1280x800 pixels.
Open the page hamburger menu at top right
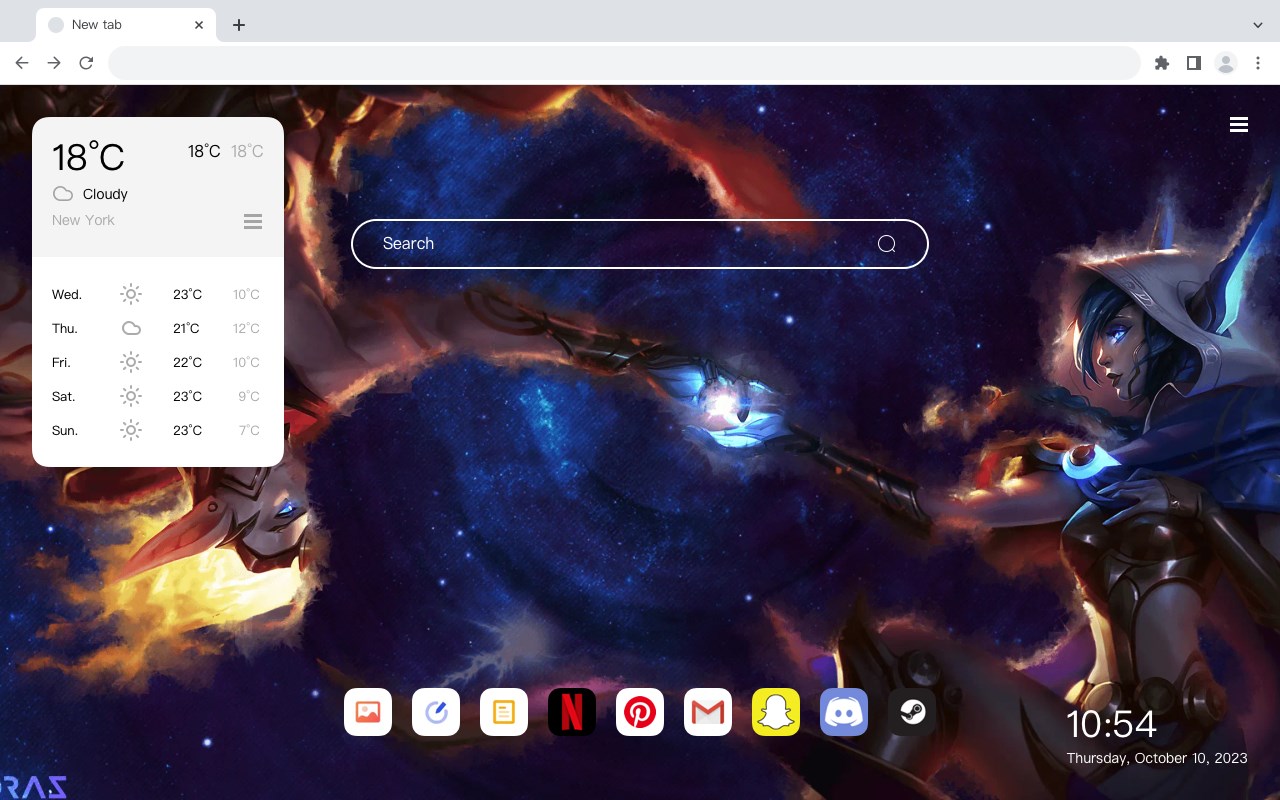(1239, 125)
